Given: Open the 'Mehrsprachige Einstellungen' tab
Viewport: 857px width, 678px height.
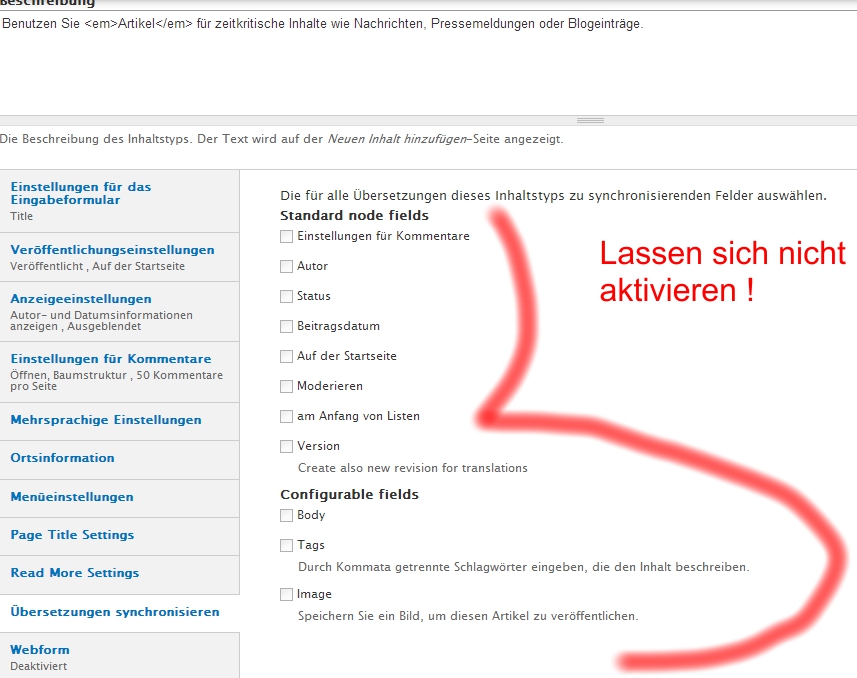Looking at the screenshot, I should click(106, 421).
